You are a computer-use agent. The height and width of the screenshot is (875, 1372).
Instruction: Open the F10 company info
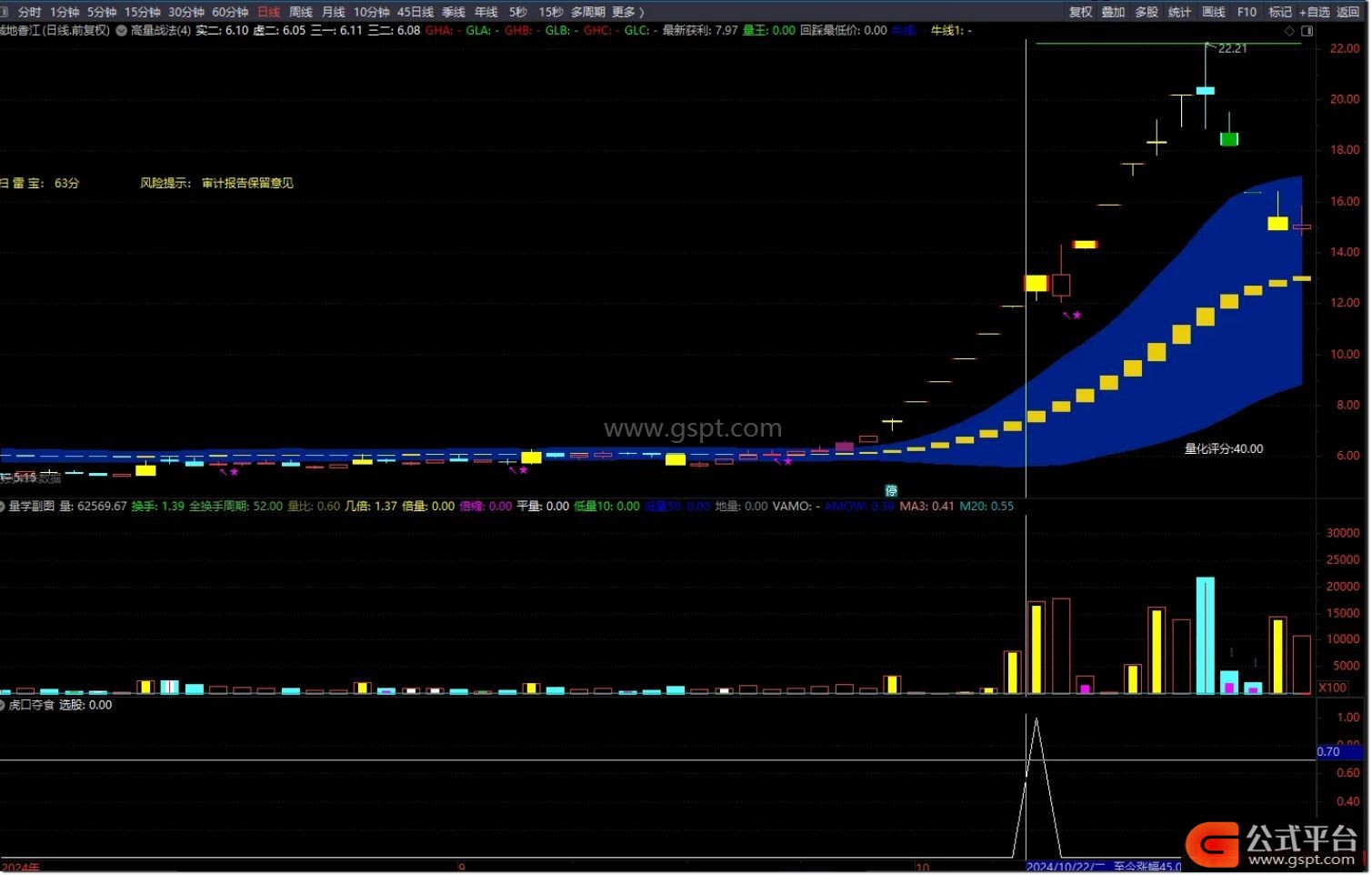[1247, 12]
